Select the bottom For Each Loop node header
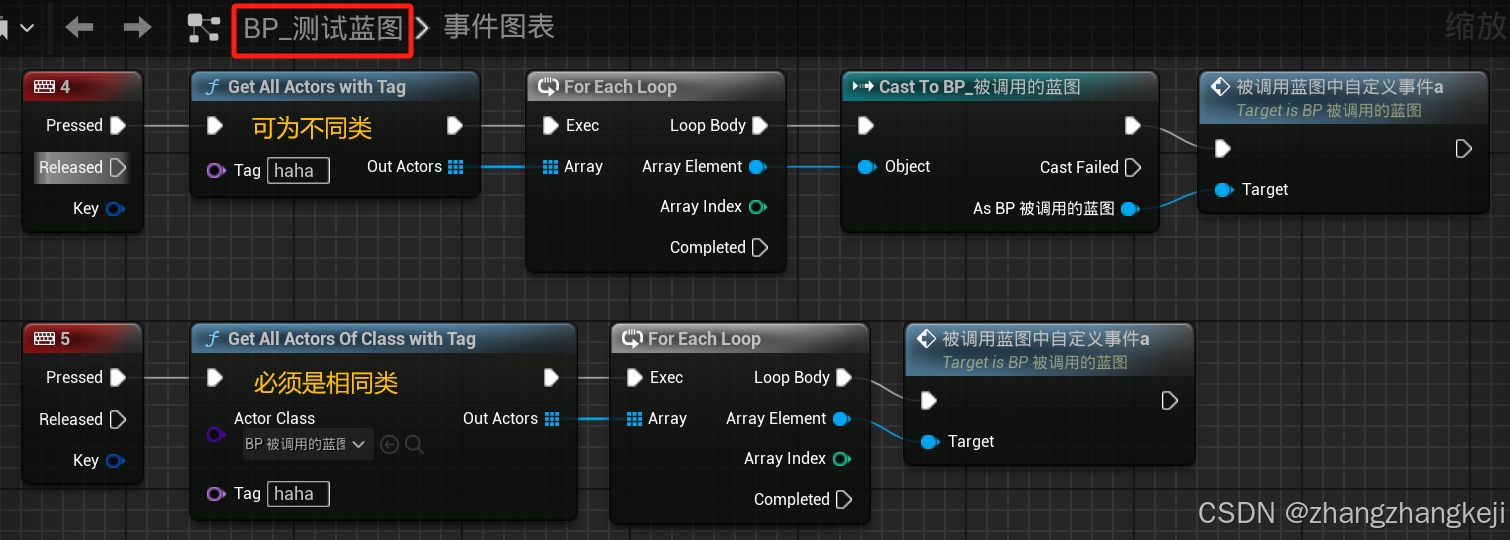The width and height of the screenshot is (1510, 540). pyautogui.click(x=740, y=339)
